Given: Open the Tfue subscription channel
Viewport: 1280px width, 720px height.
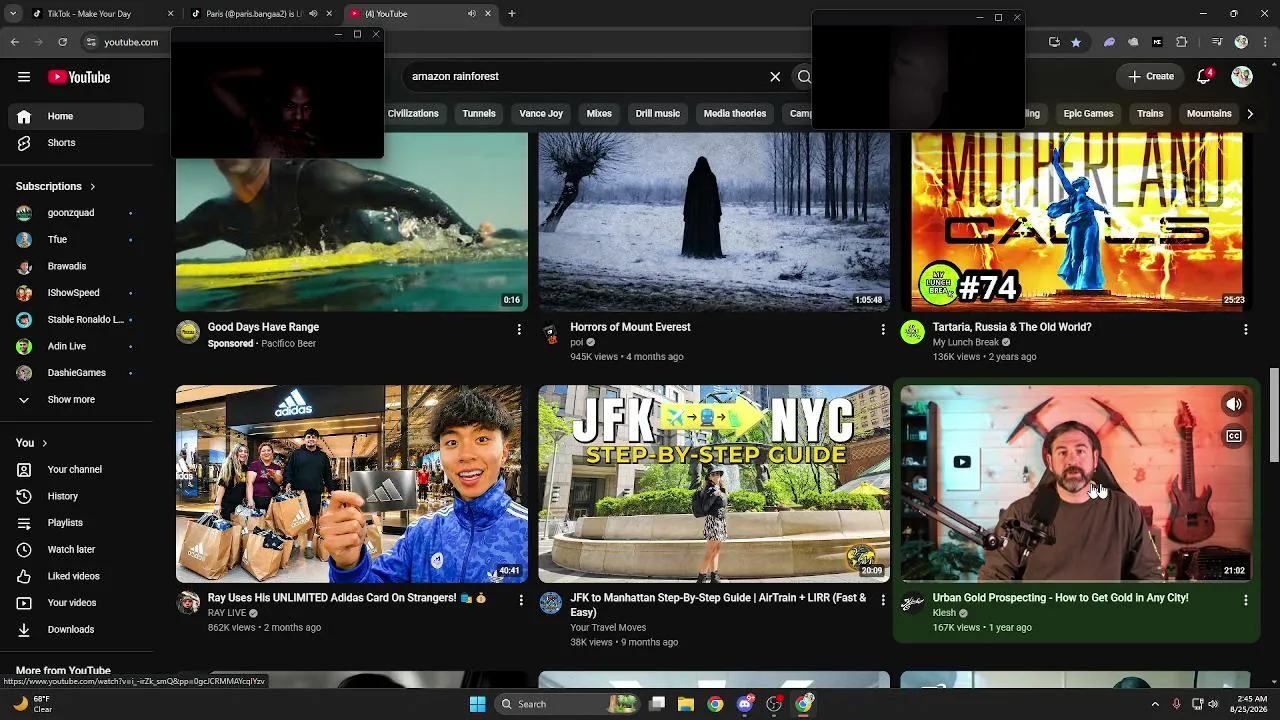Looking at the screenshot, I should (78, 240).
